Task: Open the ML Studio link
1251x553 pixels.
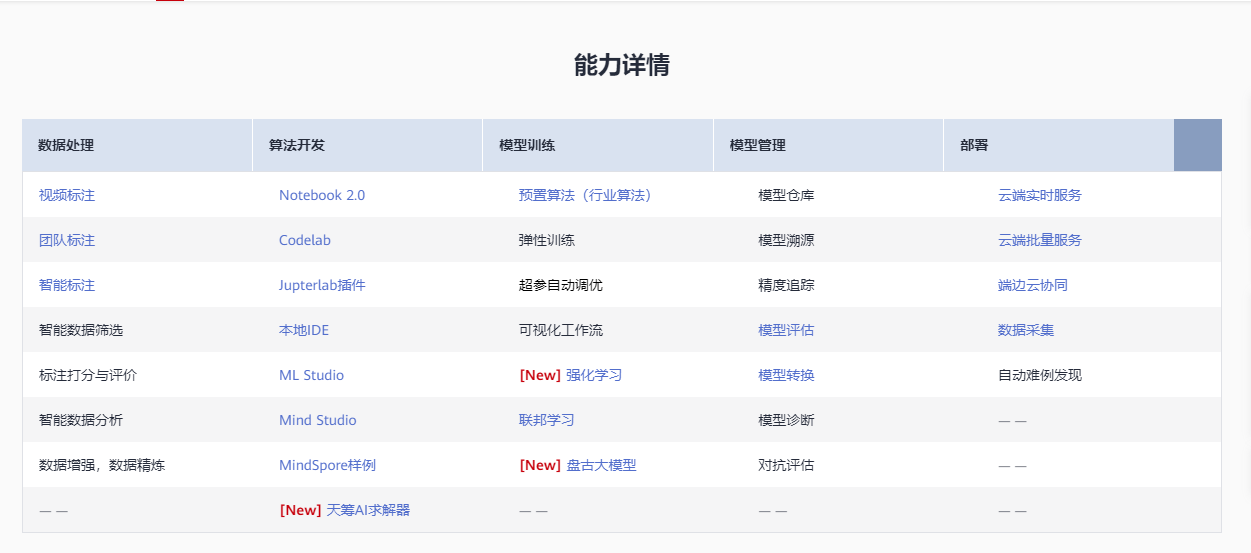Action: [x=311, y=375]
